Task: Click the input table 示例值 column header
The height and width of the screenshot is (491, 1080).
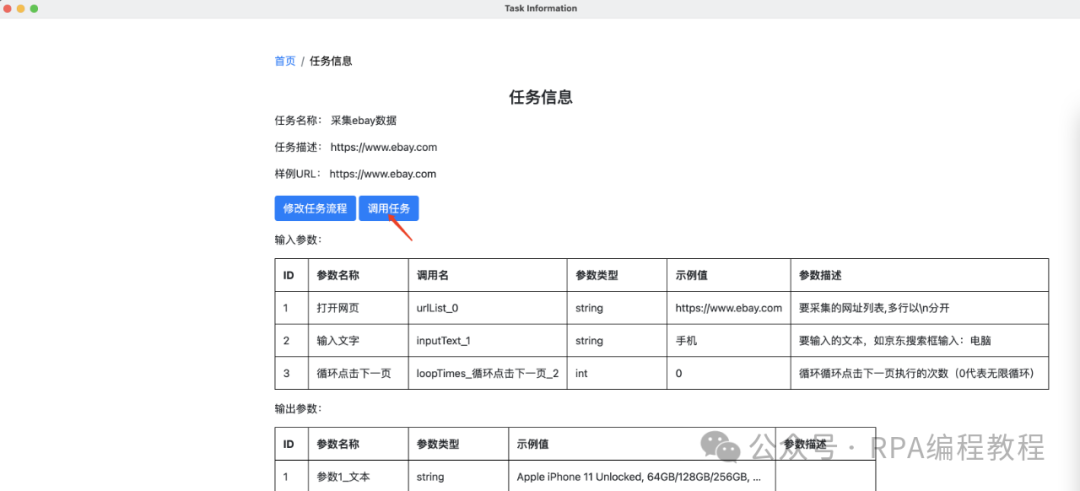Action: pyautogui.click(x=729, y=275)
